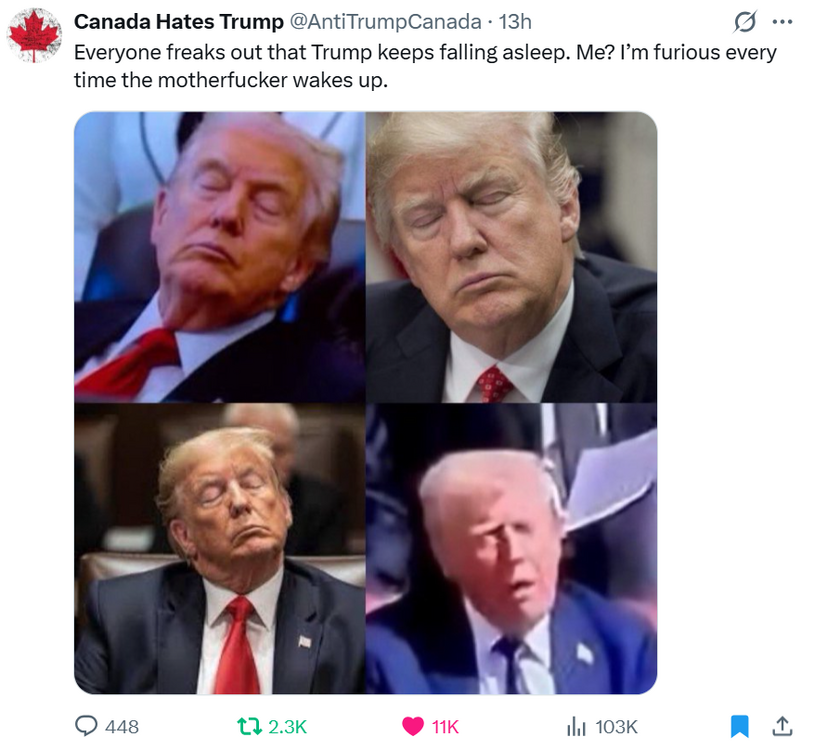Open top-right photo of the collage
This screenshot has width=814, height=750.
(x=511, y=257)
